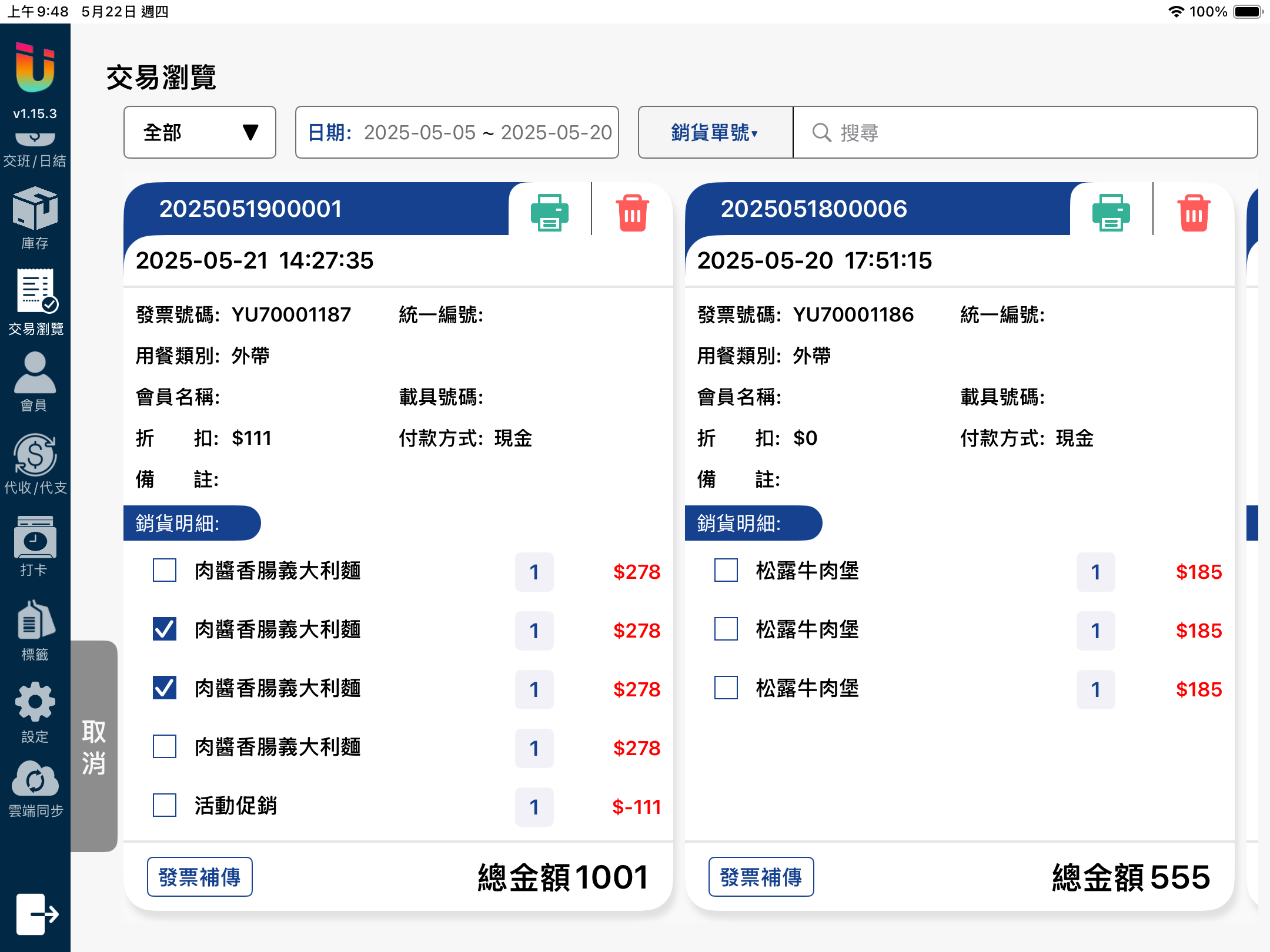Screen dimensions: 1270x952
Task: Click 發票補傳 on order totaling 1001
Action: click(199, 877)
